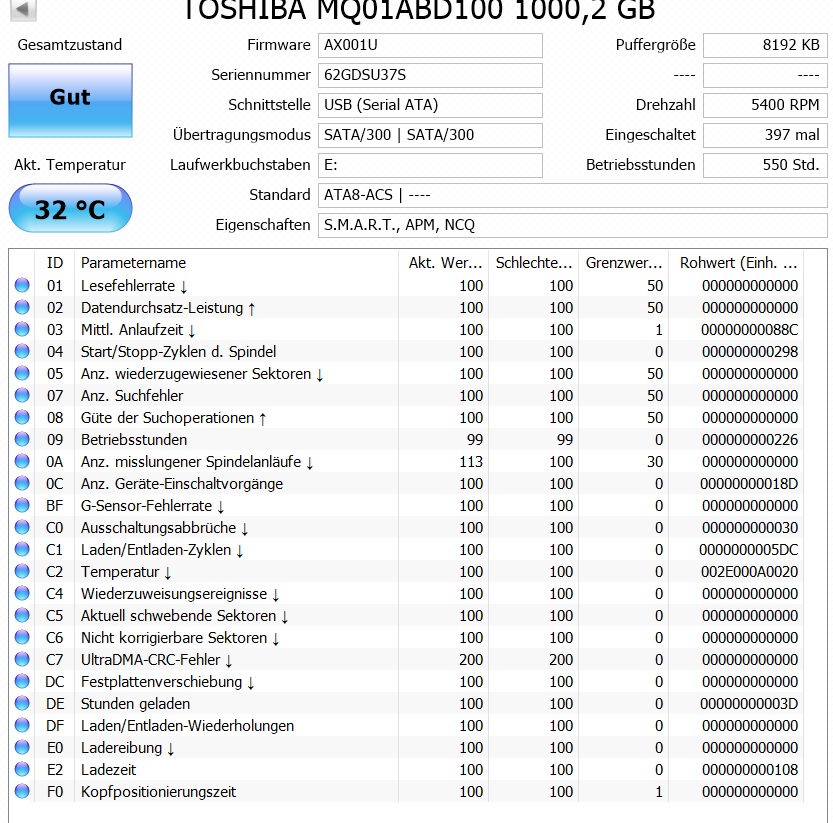The width and height of the screenshot is (833, 823).
Task: Click the status dot for Anz. Suchfehler
Action: (x=22, y=395)
